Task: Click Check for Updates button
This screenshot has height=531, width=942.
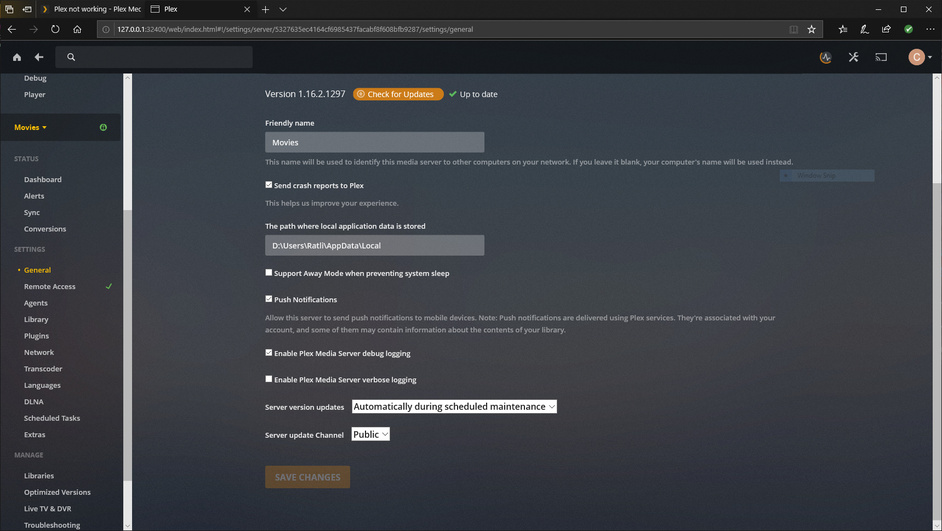Action: (x=398, y=94)
